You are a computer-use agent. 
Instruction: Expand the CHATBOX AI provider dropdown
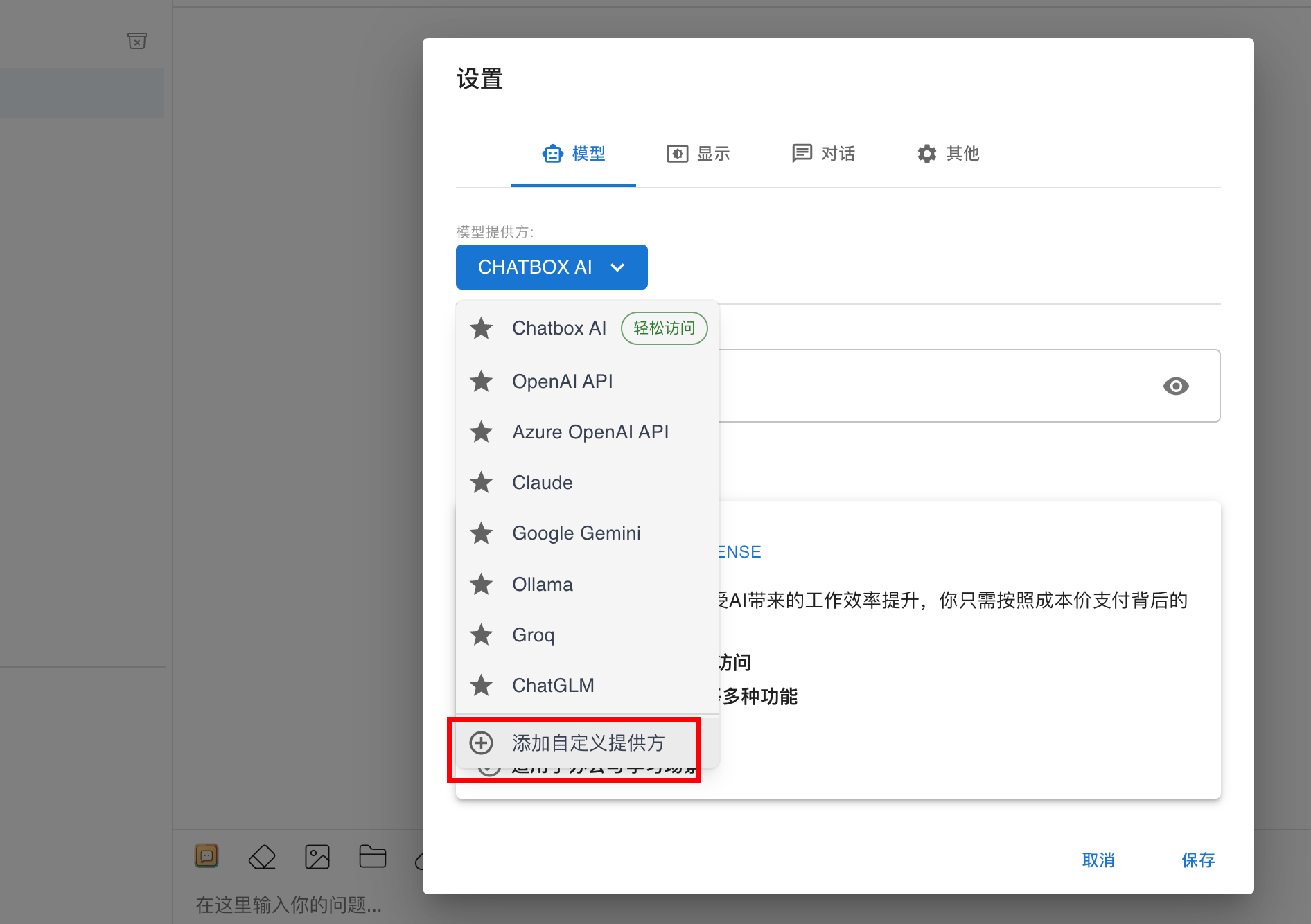pos(552,267)
